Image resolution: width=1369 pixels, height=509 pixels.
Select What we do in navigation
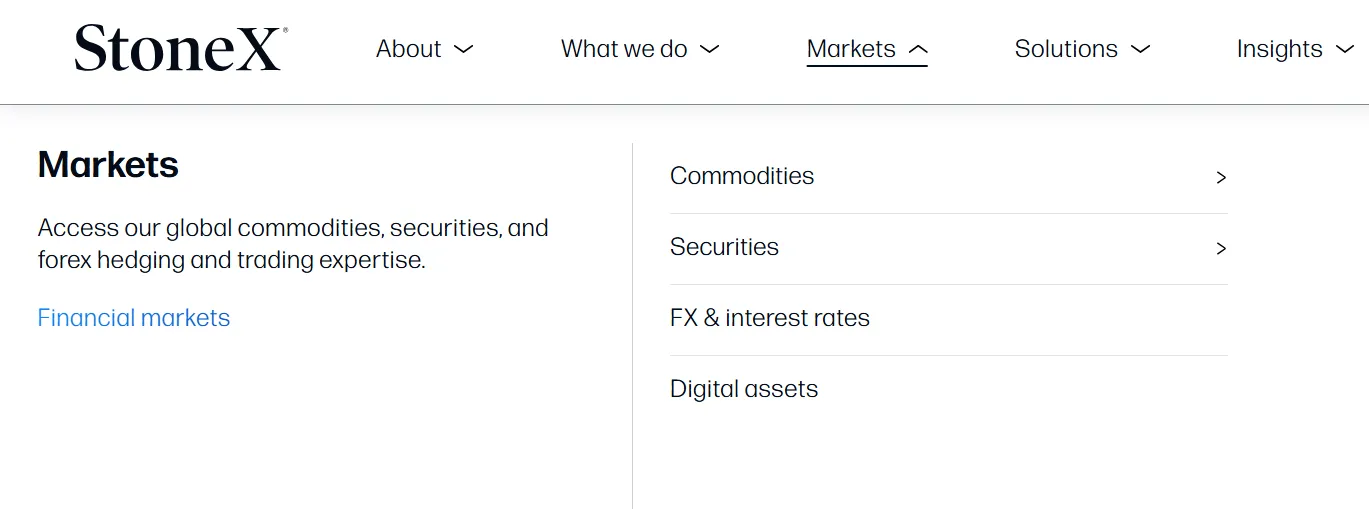624,49
